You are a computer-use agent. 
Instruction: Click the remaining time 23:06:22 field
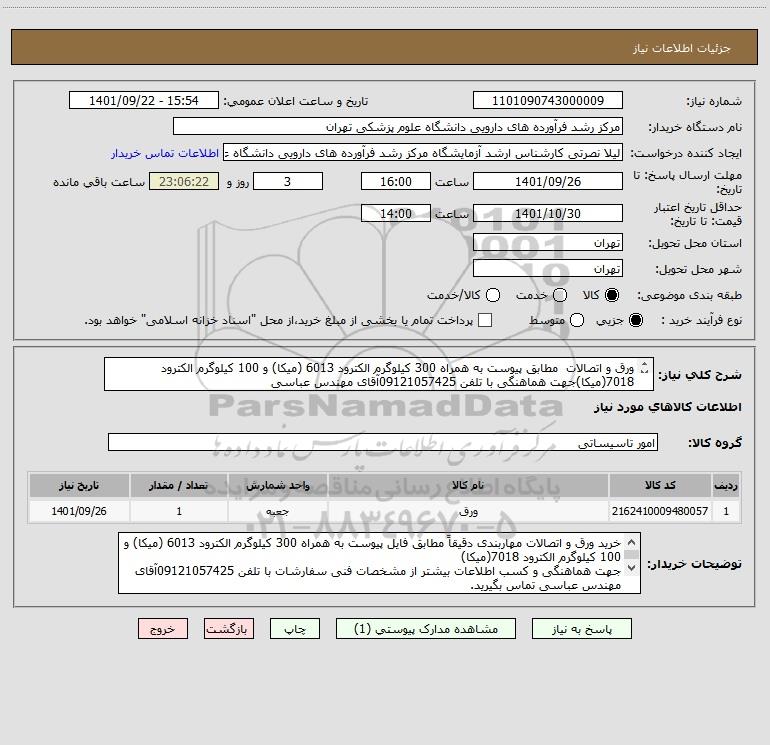tap(184, 181)
